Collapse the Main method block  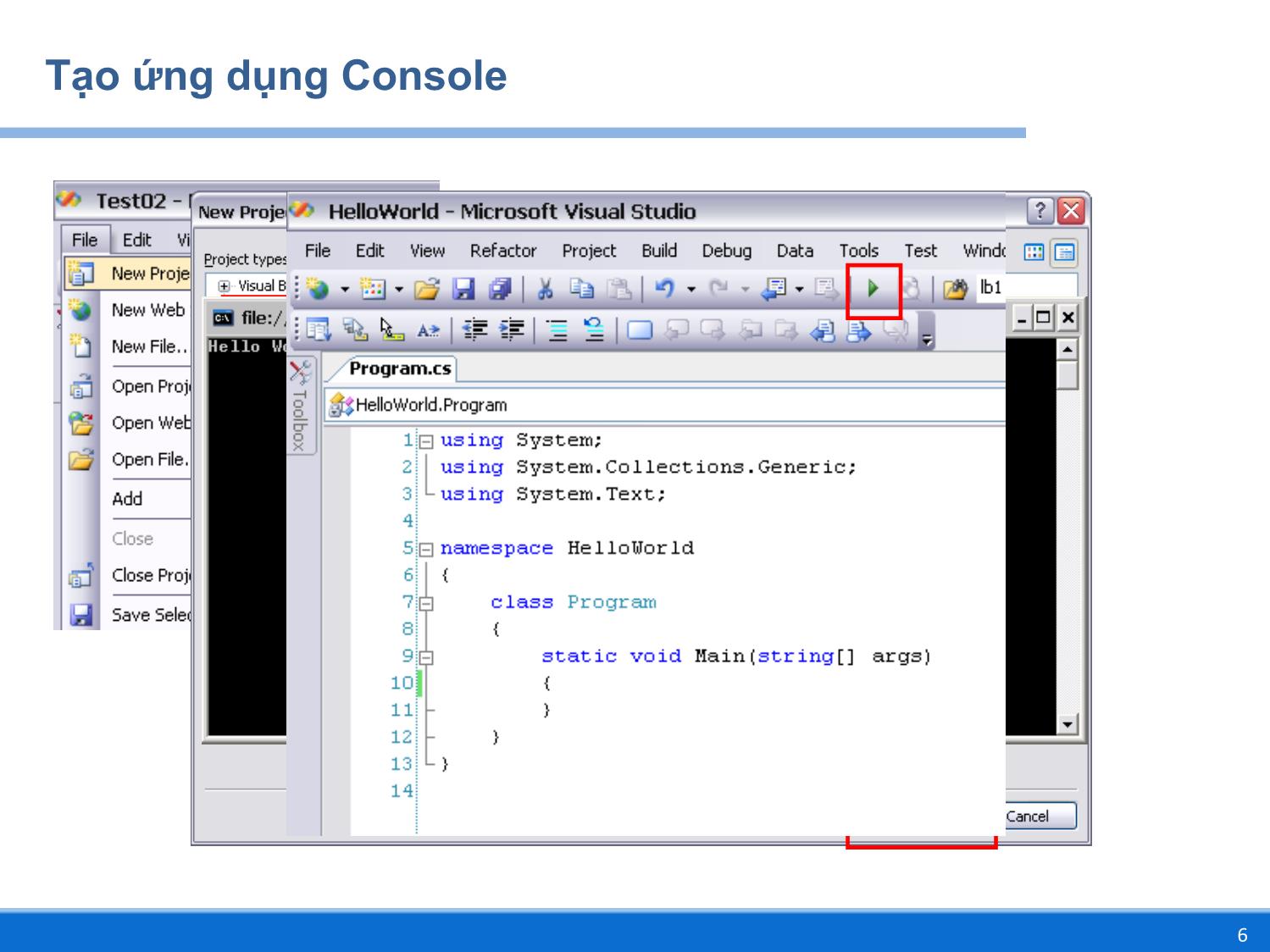[x=426, y=658]
